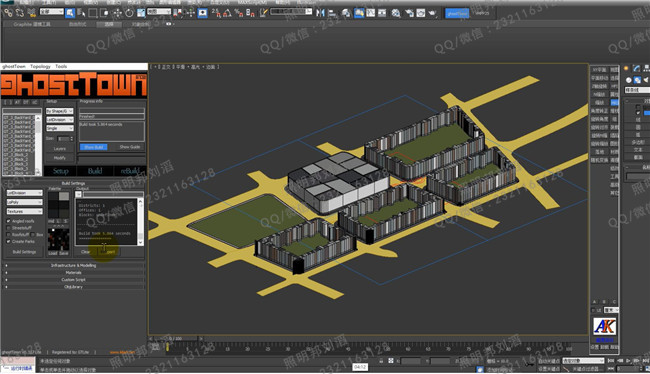Click the Show Guide button
The width and height of the screenshot is (650, 374).
click(130, 147)
